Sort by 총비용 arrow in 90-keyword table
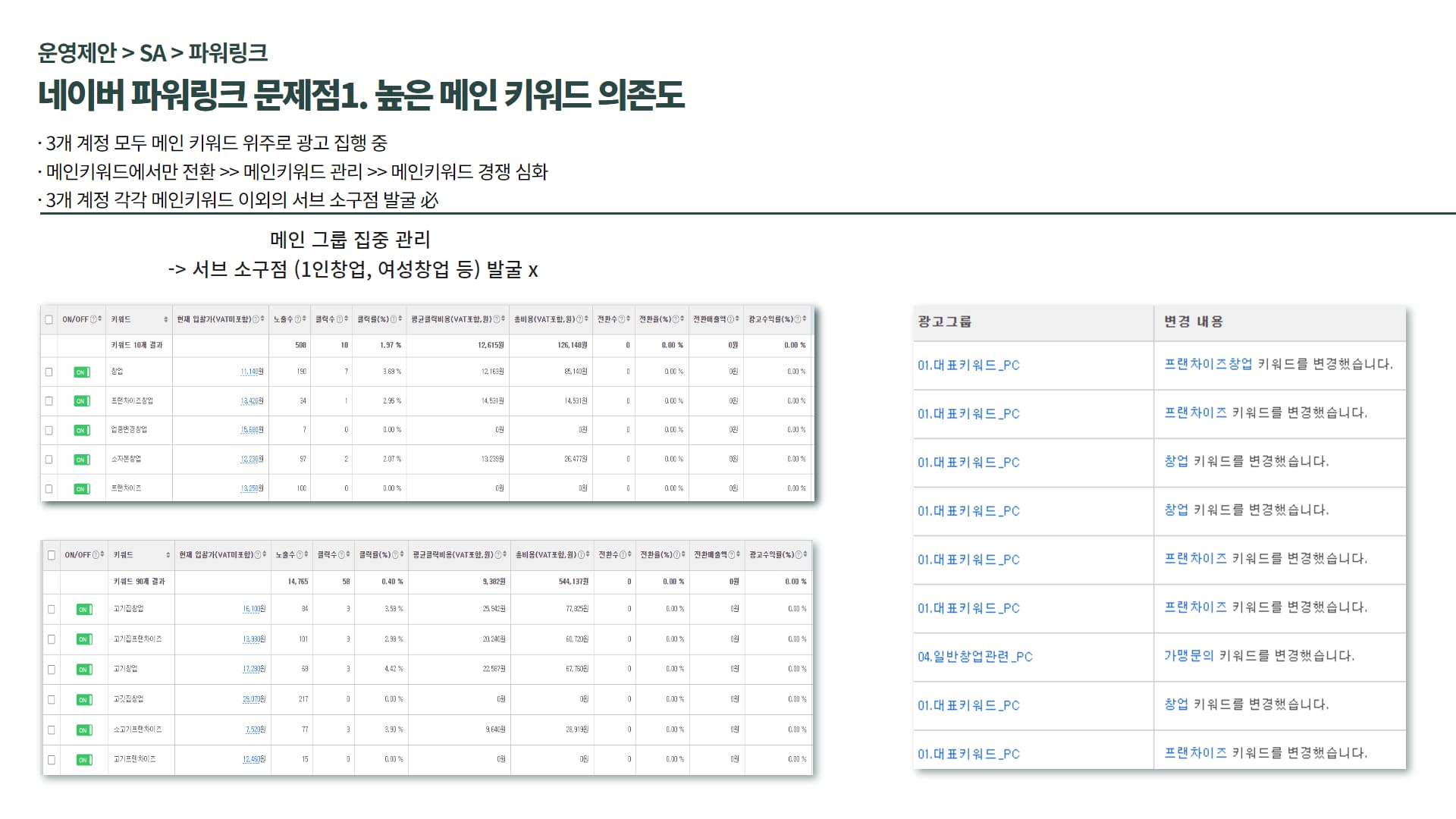The image size is (1456, 819). (x=587, y=555)
